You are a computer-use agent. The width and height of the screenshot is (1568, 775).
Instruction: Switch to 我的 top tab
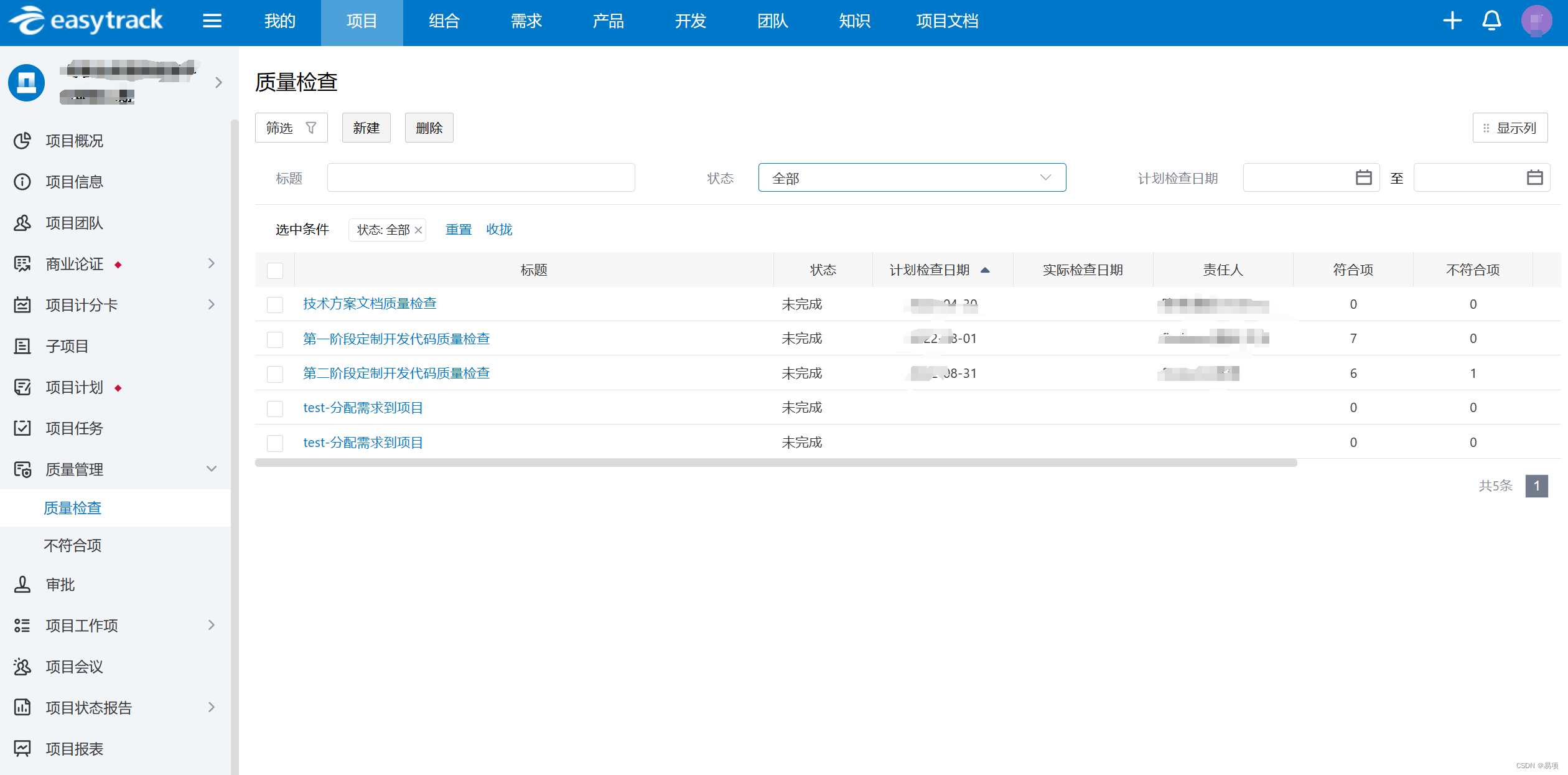point(280,21)
